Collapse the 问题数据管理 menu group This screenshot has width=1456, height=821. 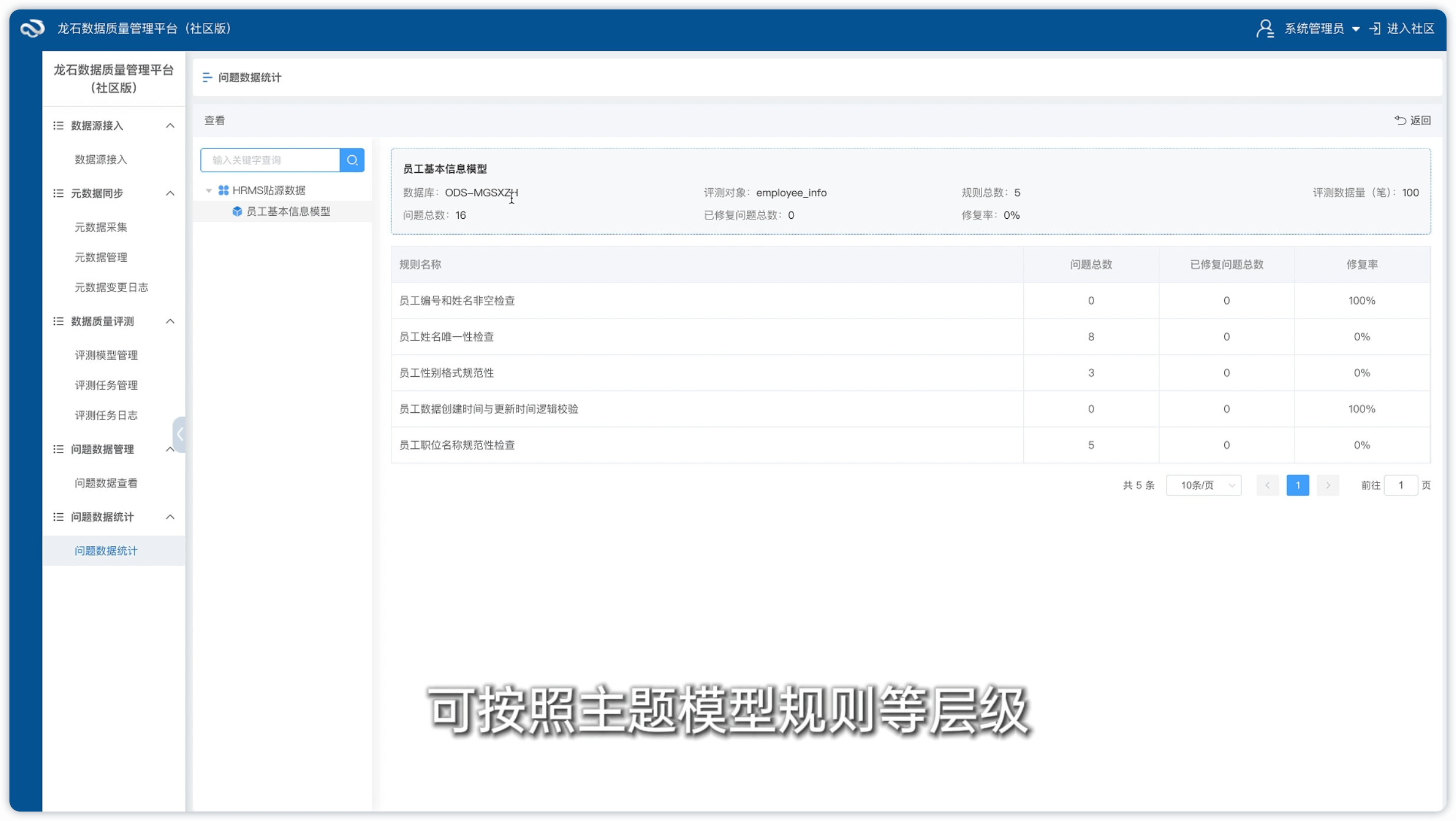coord(170,449)
